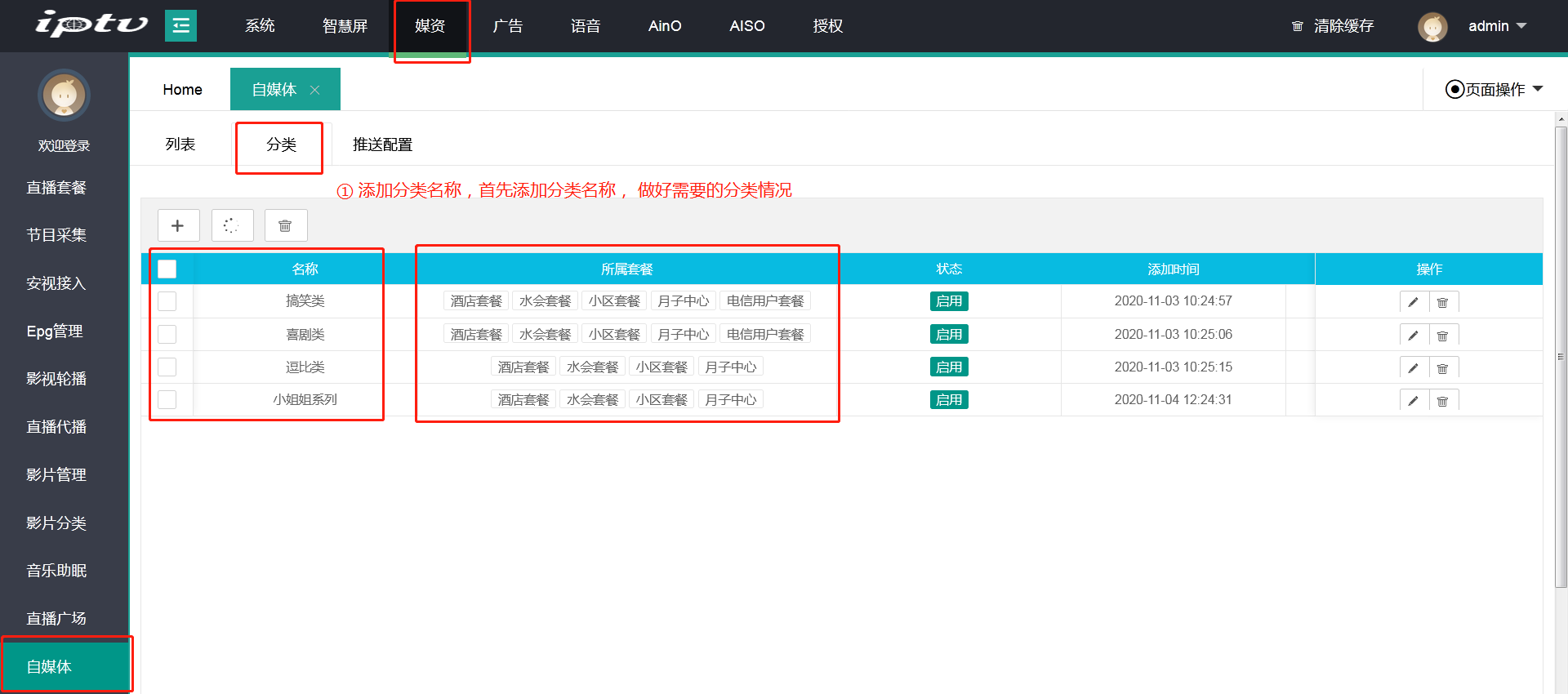Click the vertical scrollbar on the right
This screenshot has height=694, width=1568.
[1561, 356]
